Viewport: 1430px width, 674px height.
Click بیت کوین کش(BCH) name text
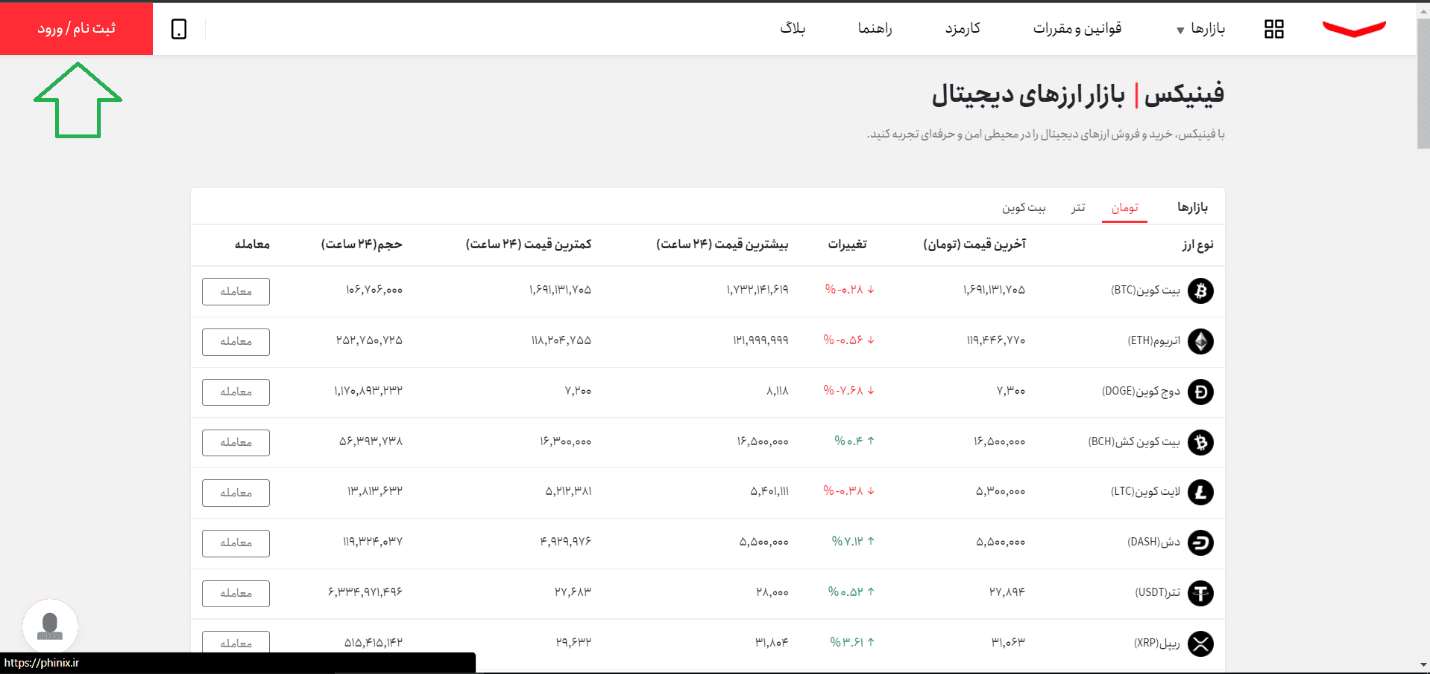[1135, 442]
